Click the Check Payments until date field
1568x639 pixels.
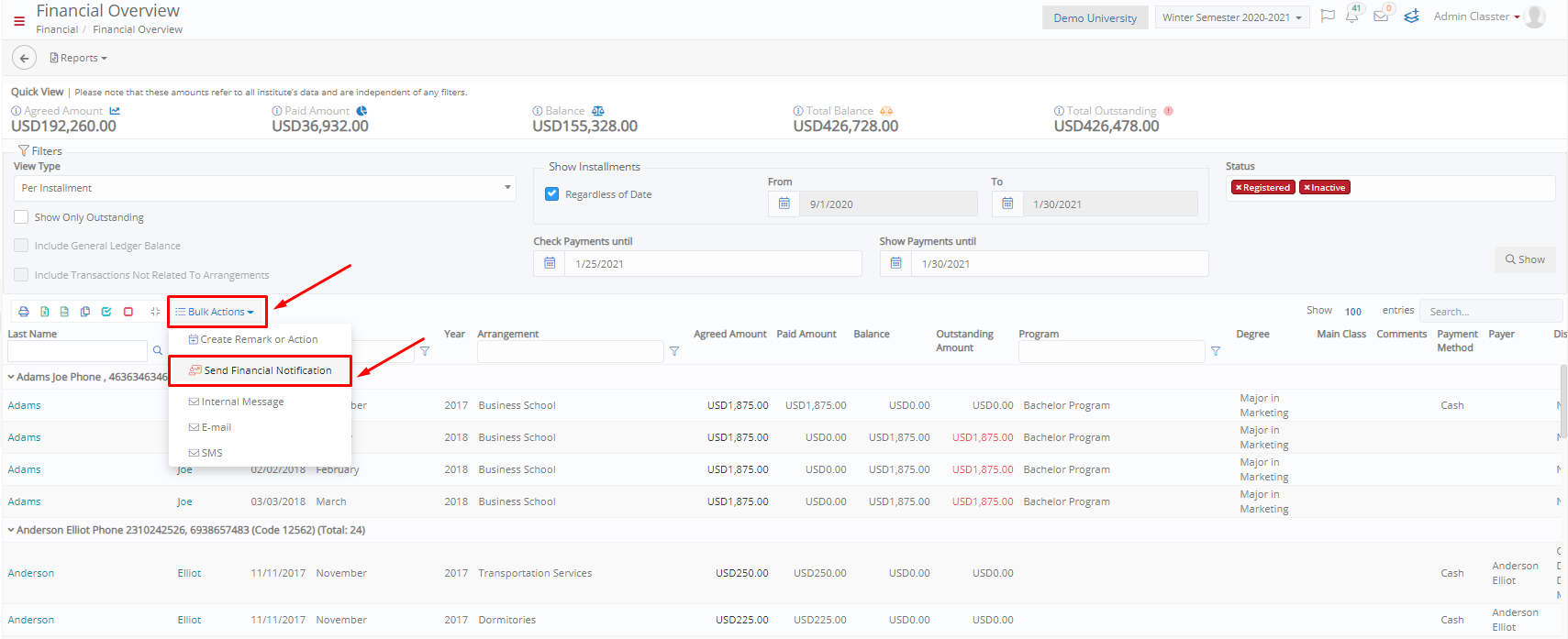point(713,263)
